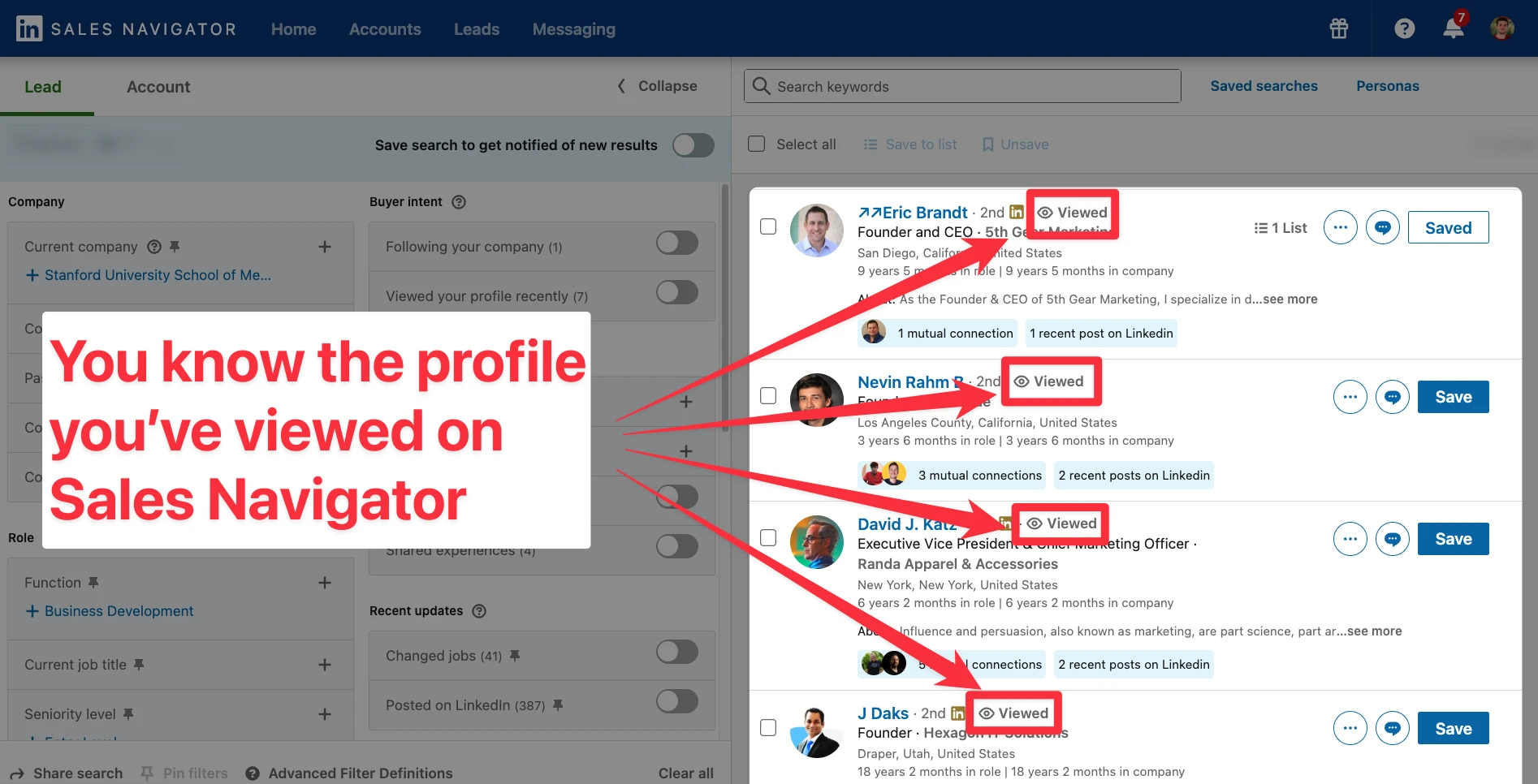Image resolution: width=1538 pixels, height=784 pixels.
Task: Expand the Function filter
Action: click(325, 583)
